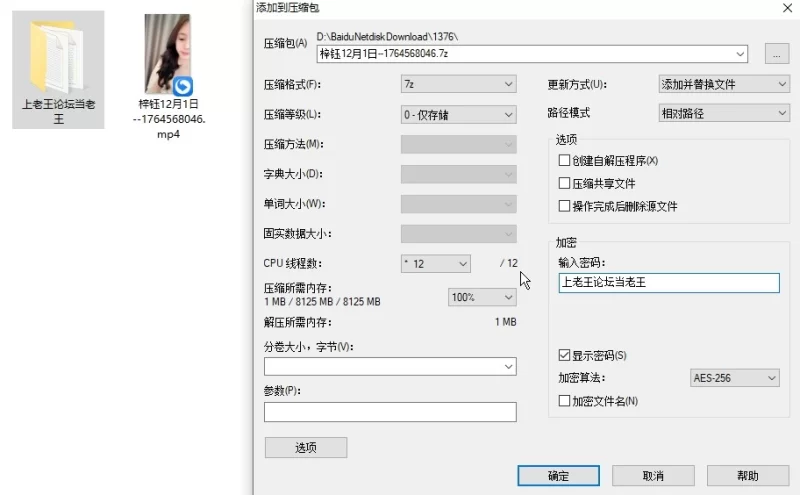This screenshot has width=800, height=495.
Task: Open the 加密算法 AES-256 dropdown
Action: point(734,378)
